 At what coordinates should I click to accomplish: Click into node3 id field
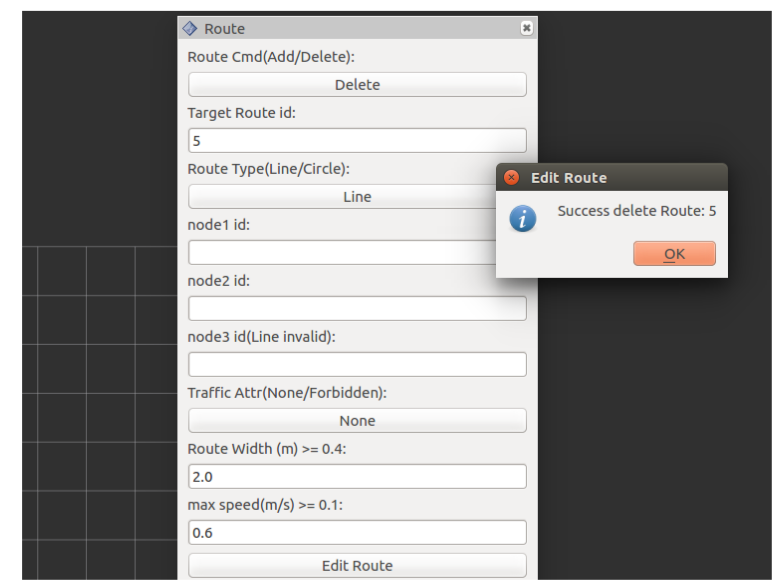coord(357,365)
